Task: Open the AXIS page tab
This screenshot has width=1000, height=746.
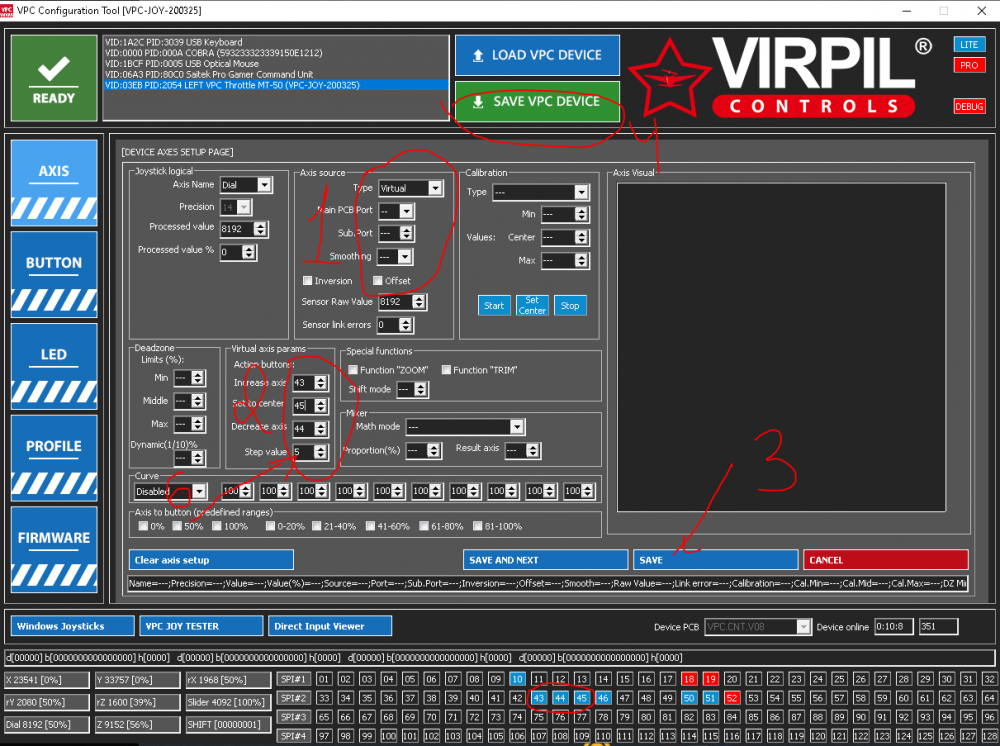Action: (x=54, y=182)
